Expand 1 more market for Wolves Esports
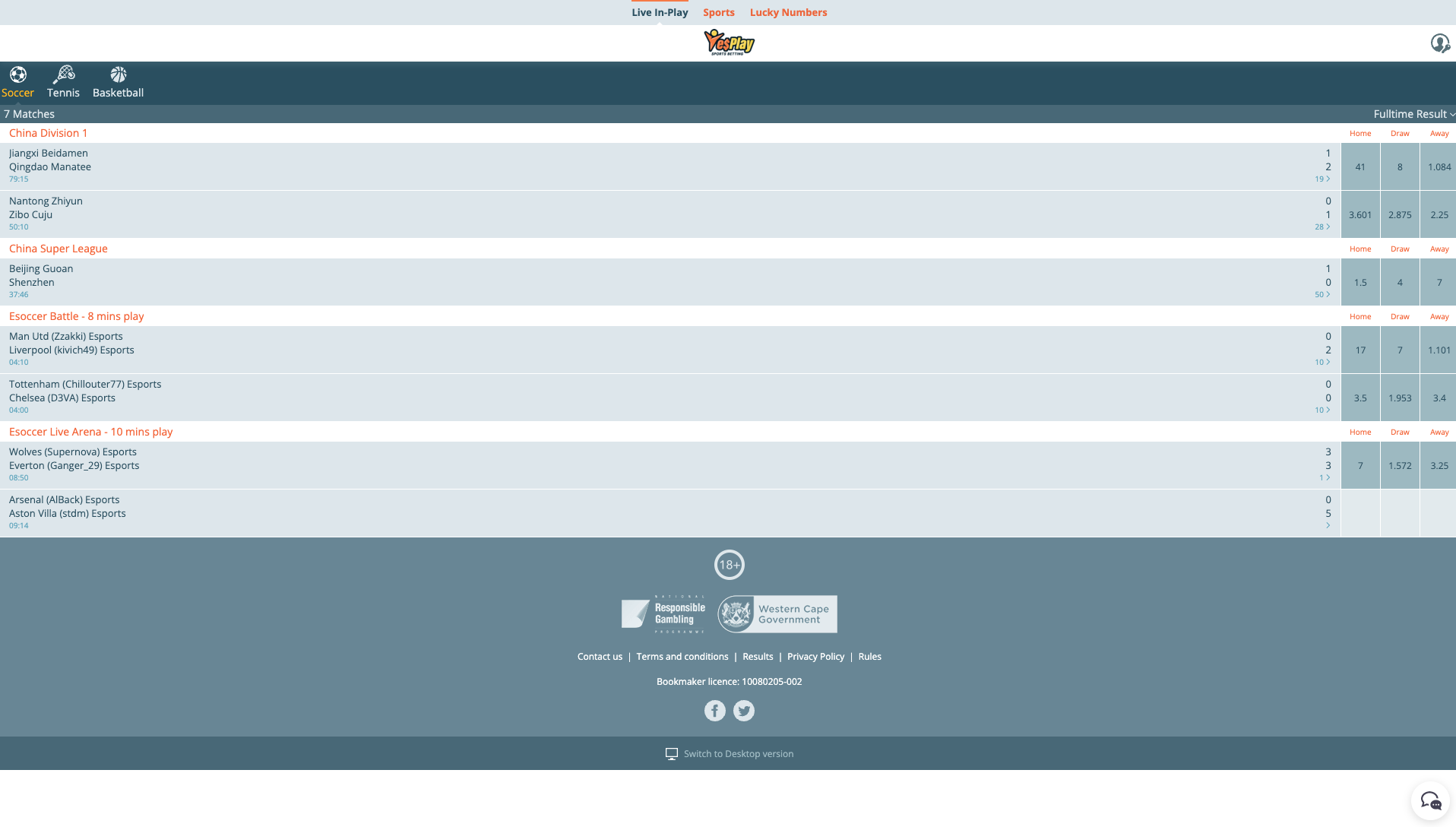Image resolution: width=1456 pixels, height=827 pixels. coord(1325,478)
